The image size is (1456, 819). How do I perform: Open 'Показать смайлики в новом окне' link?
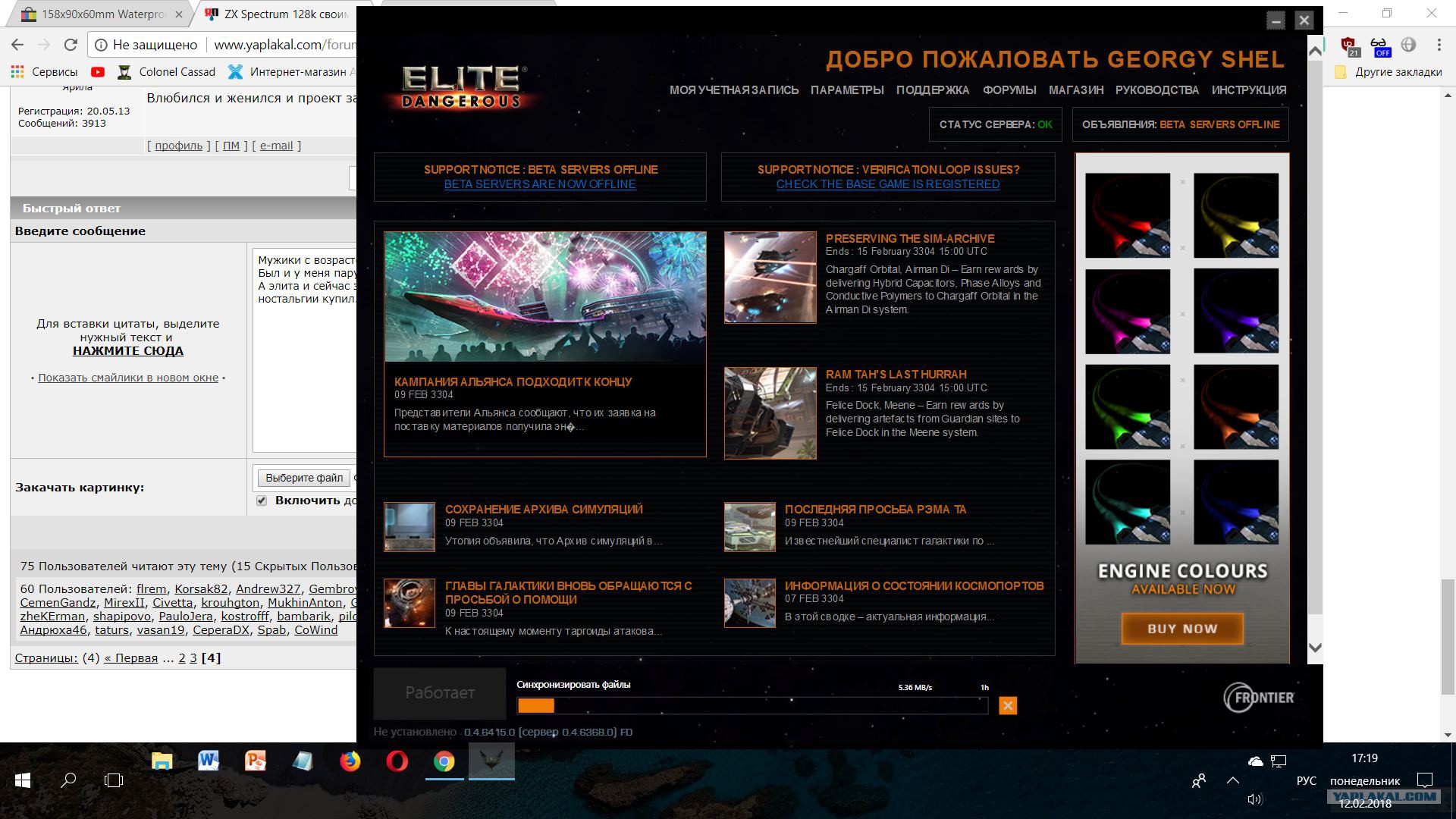128,378
